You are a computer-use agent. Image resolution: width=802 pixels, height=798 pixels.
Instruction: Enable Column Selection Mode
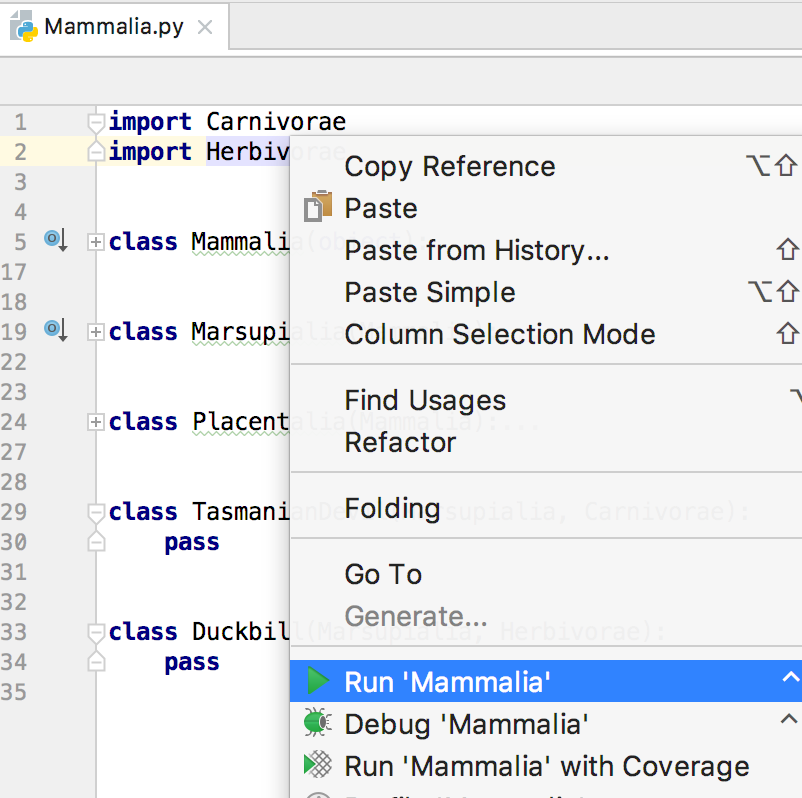point(499,334)
